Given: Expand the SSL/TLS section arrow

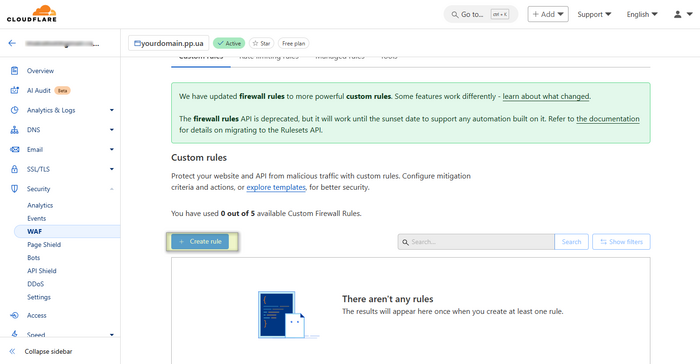Looking at the screenshot, I should click(x=112, y=169).
